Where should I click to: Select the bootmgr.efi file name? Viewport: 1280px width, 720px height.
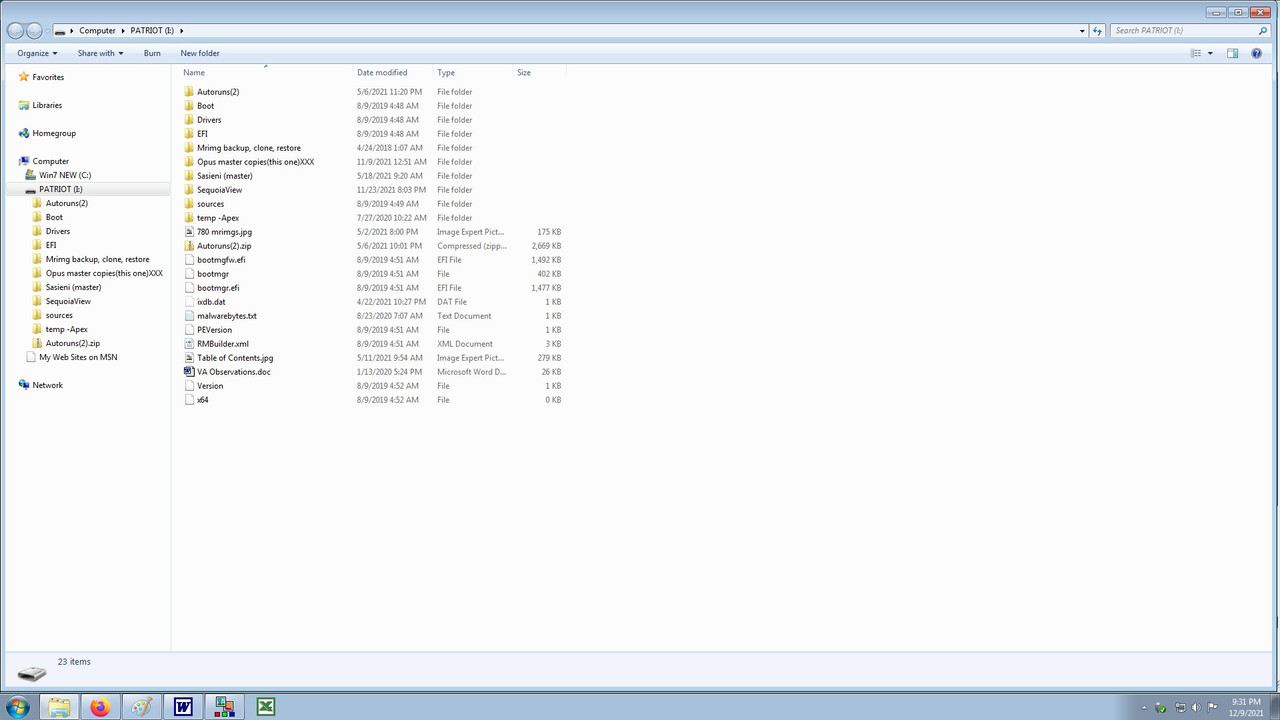[218, 288]
